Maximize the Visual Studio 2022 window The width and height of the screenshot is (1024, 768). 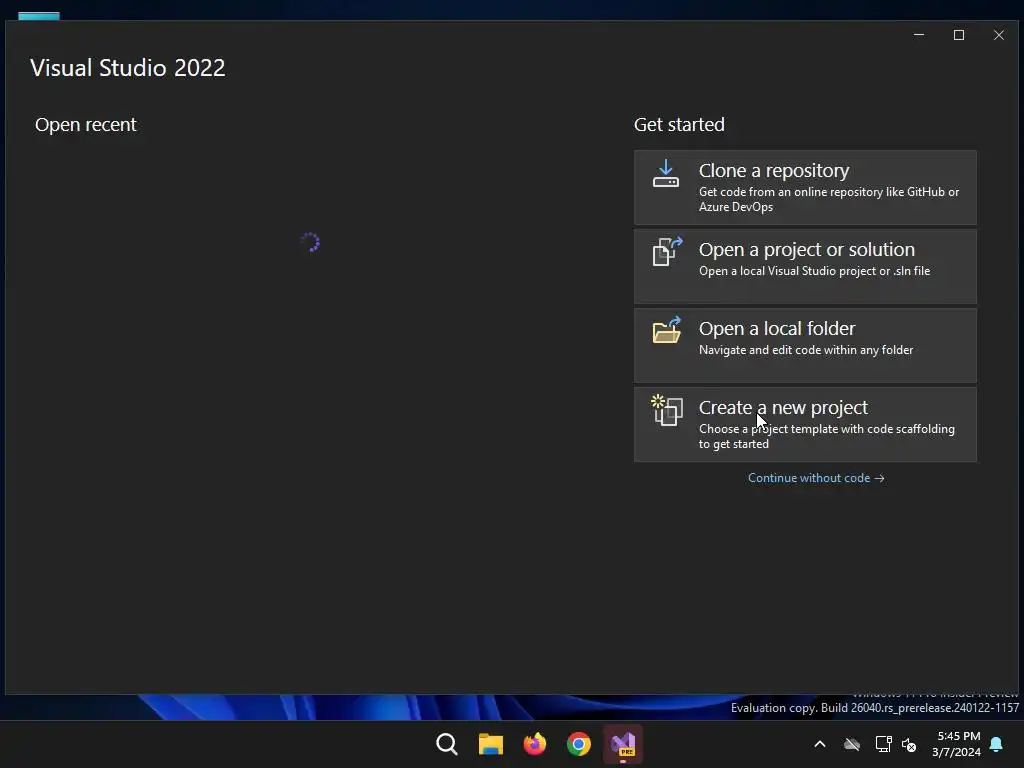tap(959, 35)
